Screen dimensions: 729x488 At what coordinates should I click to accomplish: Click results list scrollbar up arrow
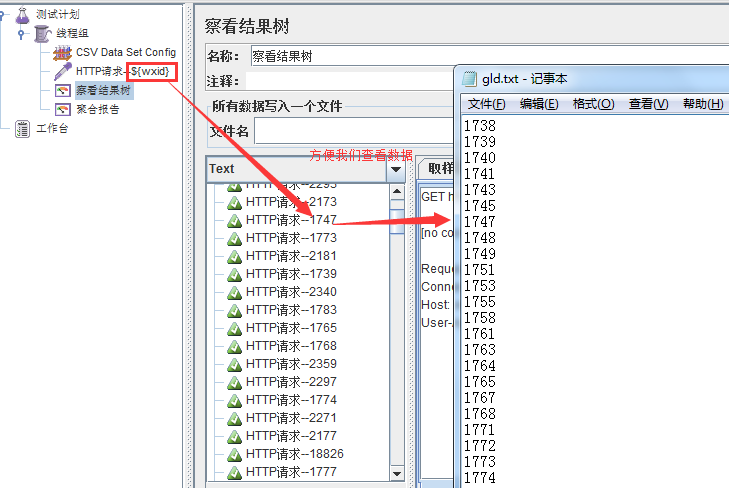tap(397, 191)
